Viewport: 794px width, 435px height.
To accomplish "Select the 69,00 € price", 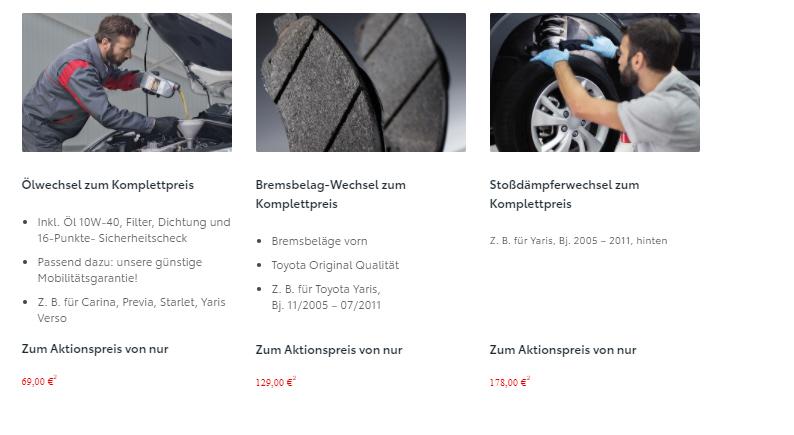I will [x=37, y=382].
